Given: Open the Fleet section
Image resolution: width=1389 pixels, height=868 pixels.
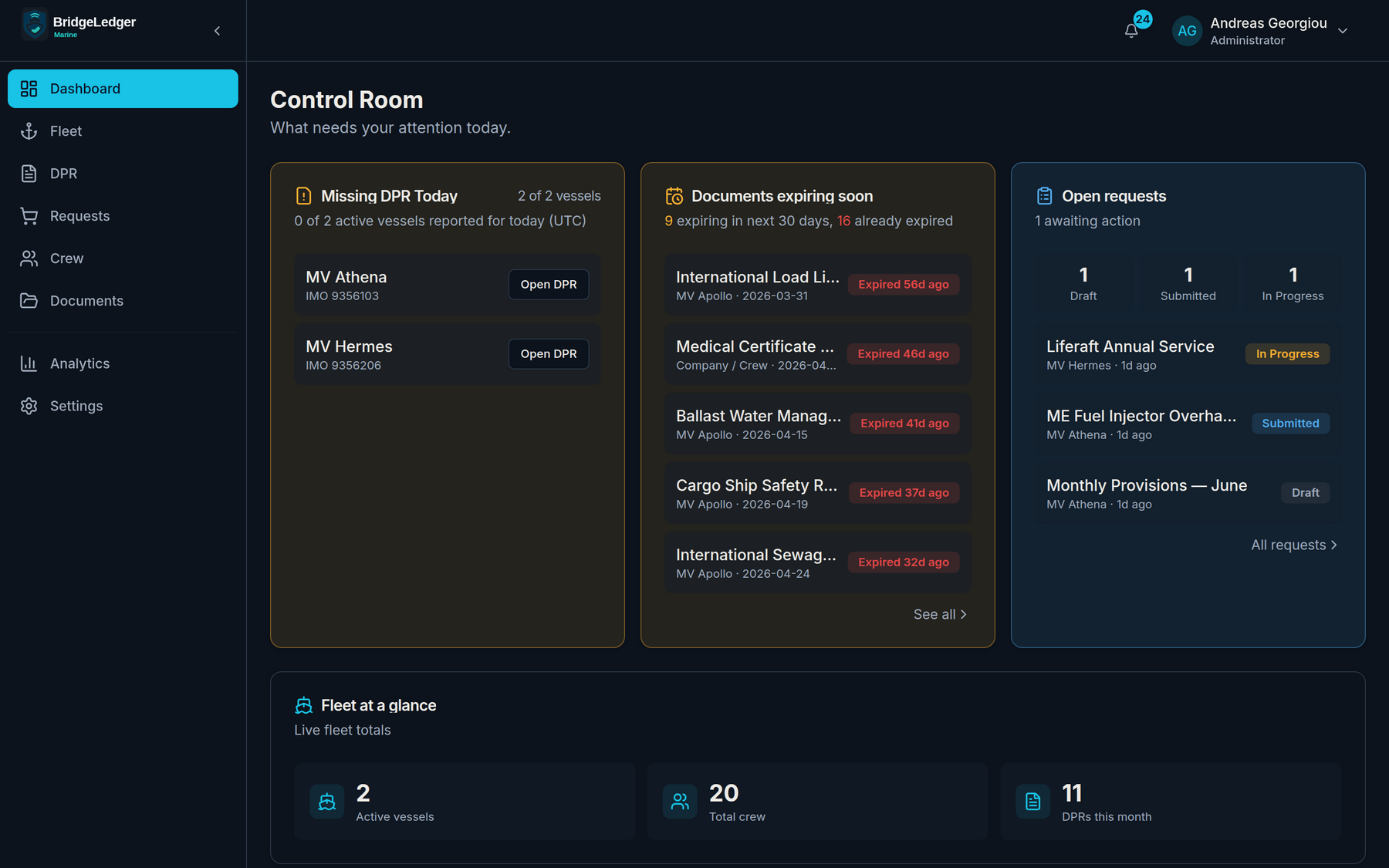Looking at the screenshot, I should coord(123,131).
